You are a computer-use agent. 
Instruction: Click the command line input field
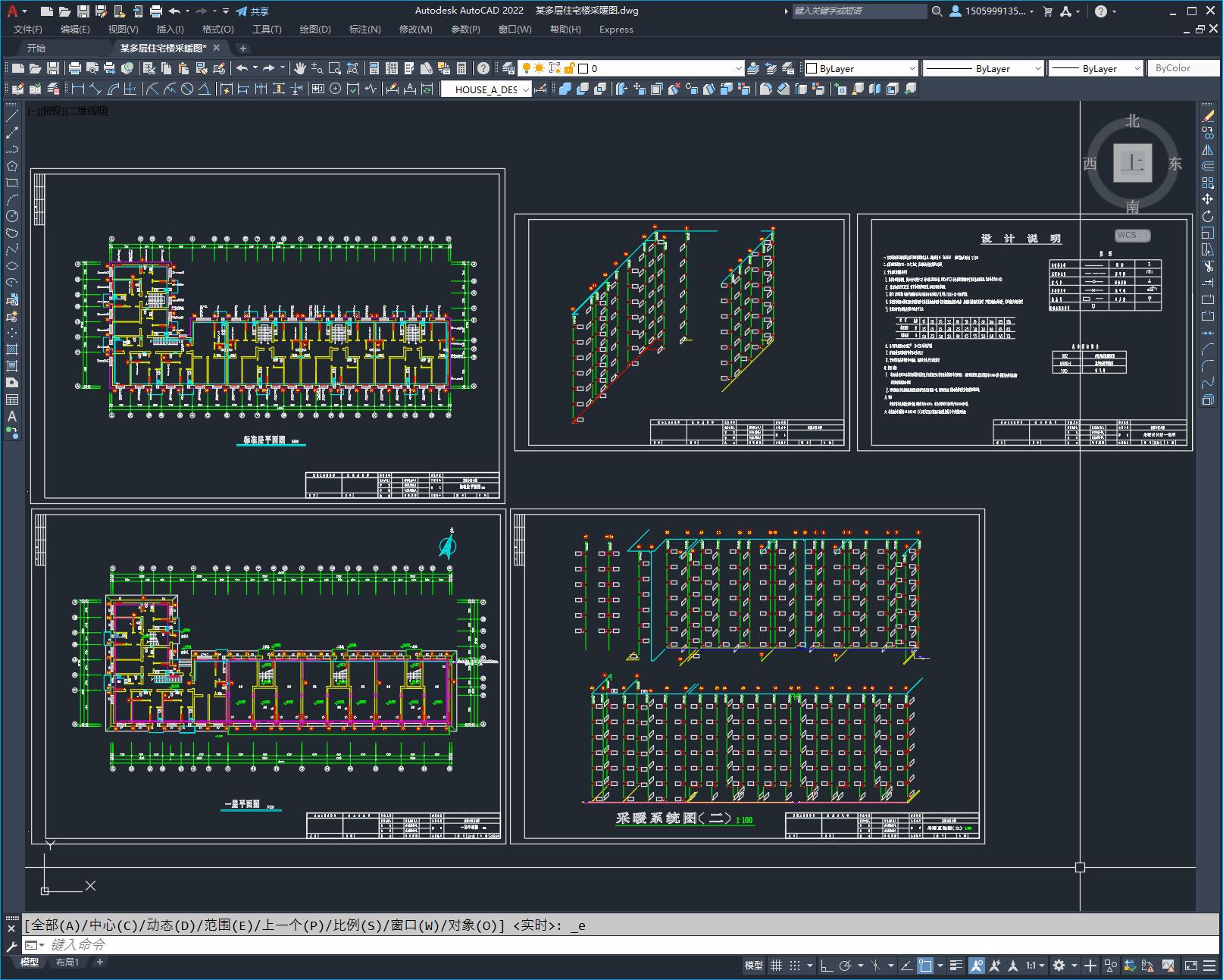tap(621, 945)
